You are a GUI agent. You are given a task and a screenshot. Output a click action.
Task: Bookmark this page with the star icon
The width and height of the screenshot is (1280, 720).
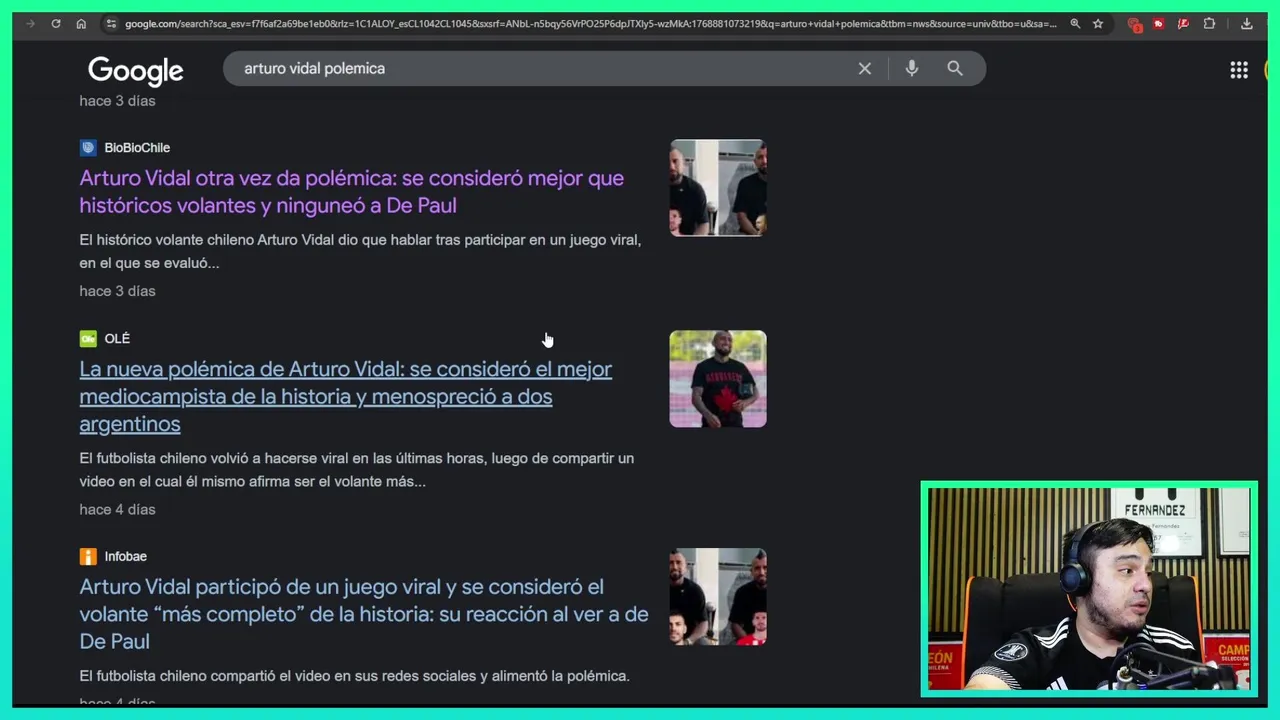pyautogui.click(x=1098, y=24)
